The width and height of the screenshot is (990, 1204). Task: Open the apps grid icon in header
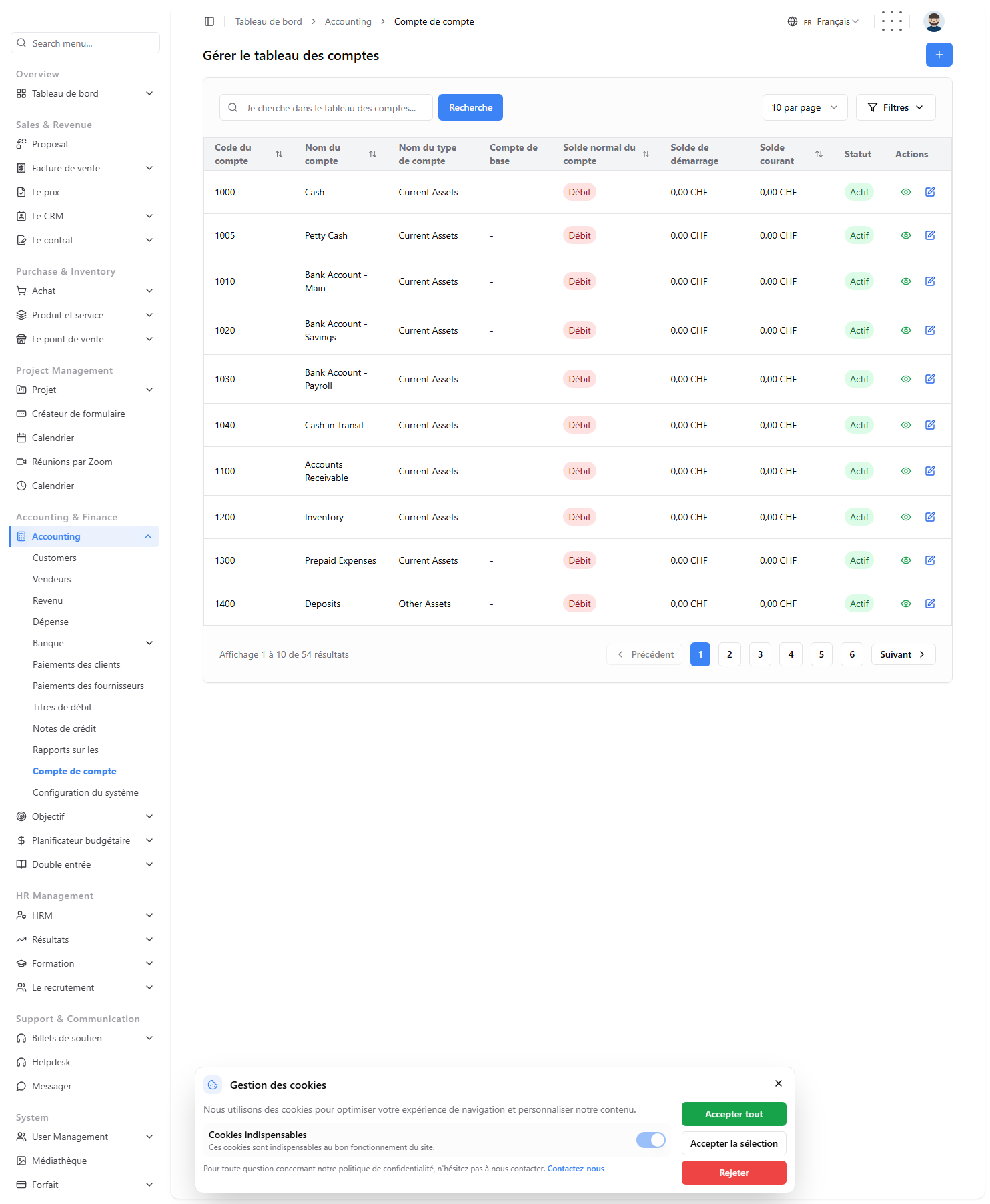click(892, 21)
